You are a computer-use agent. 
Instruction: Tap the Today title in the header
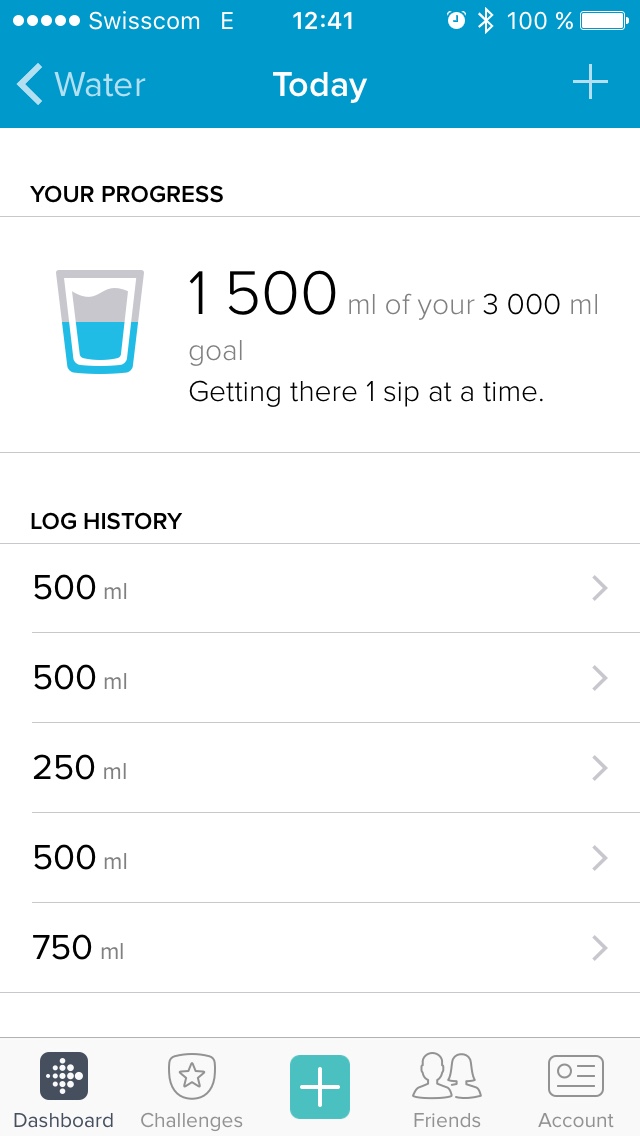pos(320,85)
